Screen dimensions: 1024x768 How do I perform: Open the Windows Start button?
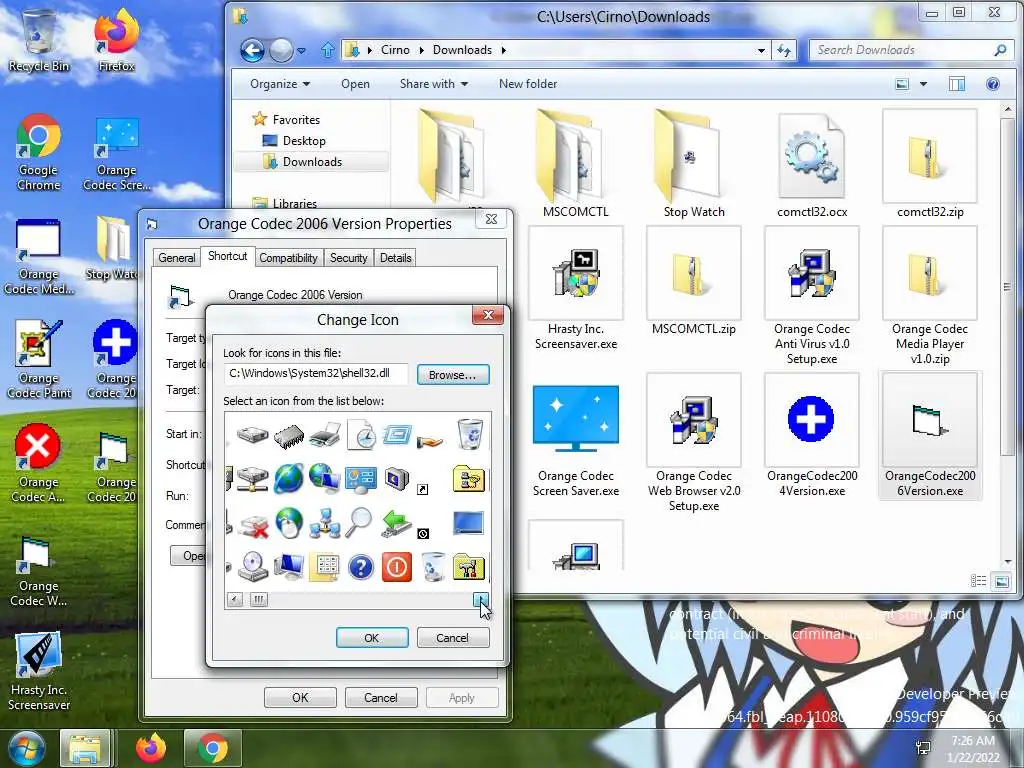(27, 748)
